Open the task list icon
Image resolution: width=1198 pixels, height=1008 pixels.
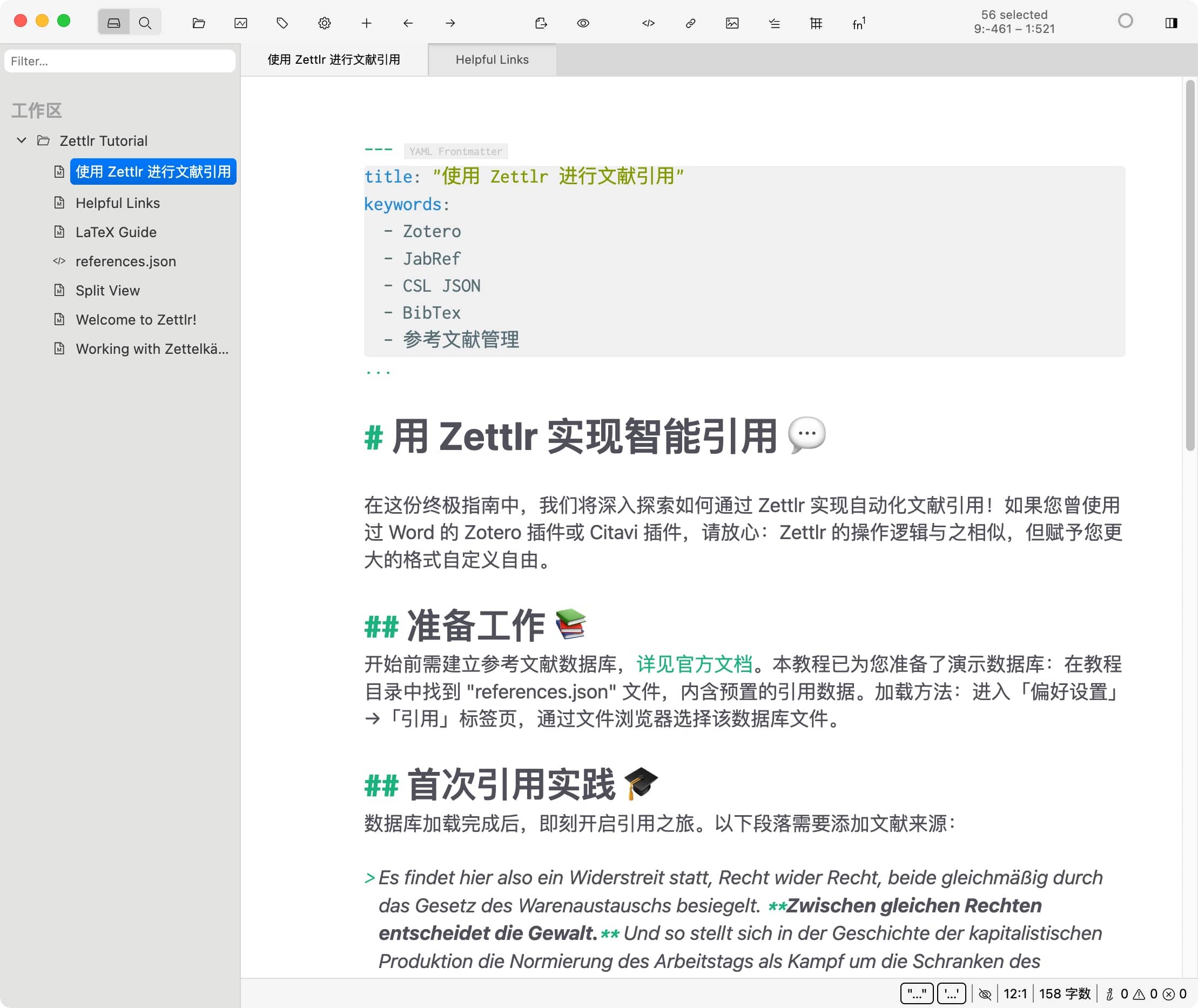coord(774,23)
